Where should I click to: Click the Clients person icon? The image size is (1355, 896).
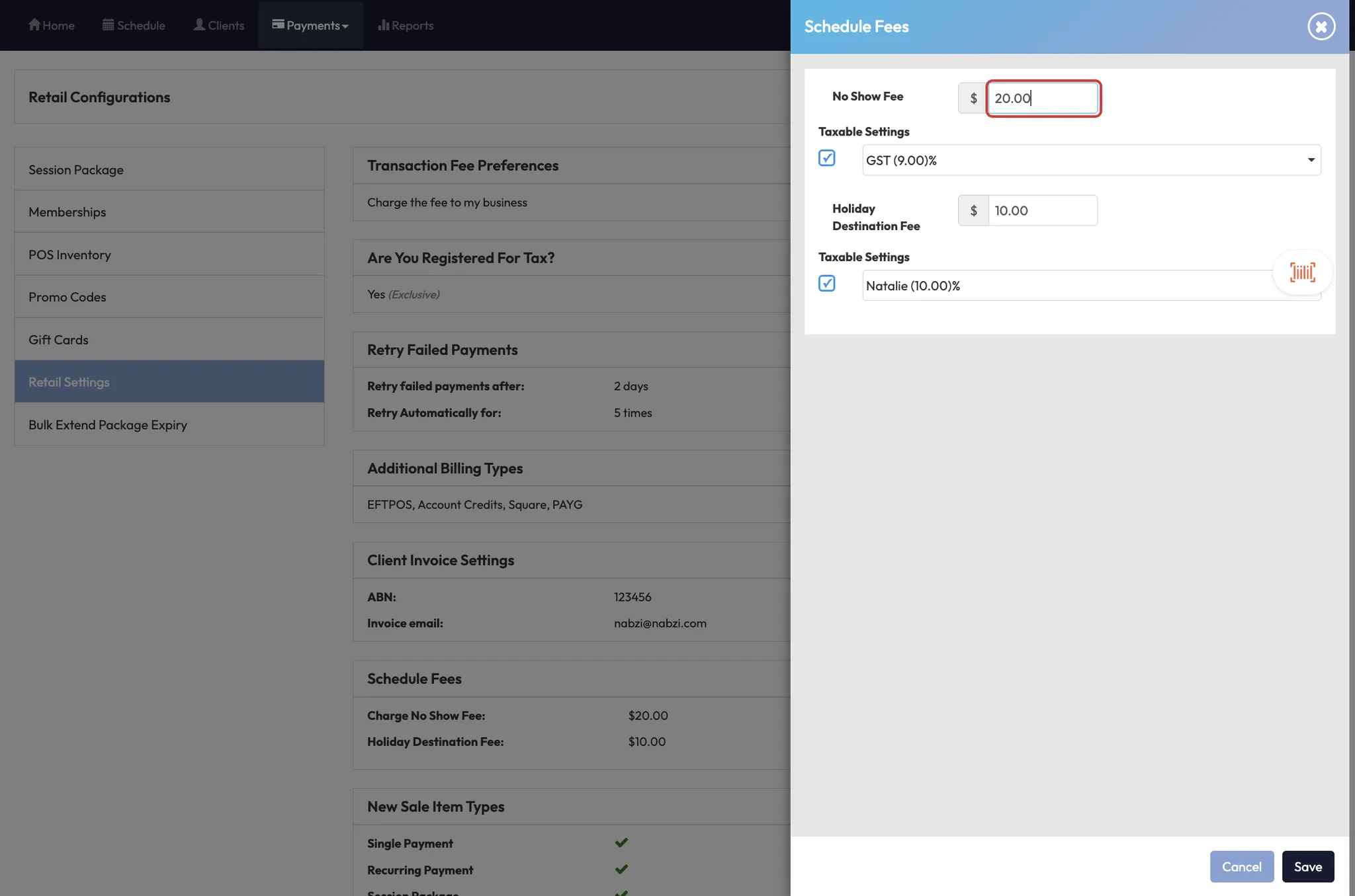[199, 24]
